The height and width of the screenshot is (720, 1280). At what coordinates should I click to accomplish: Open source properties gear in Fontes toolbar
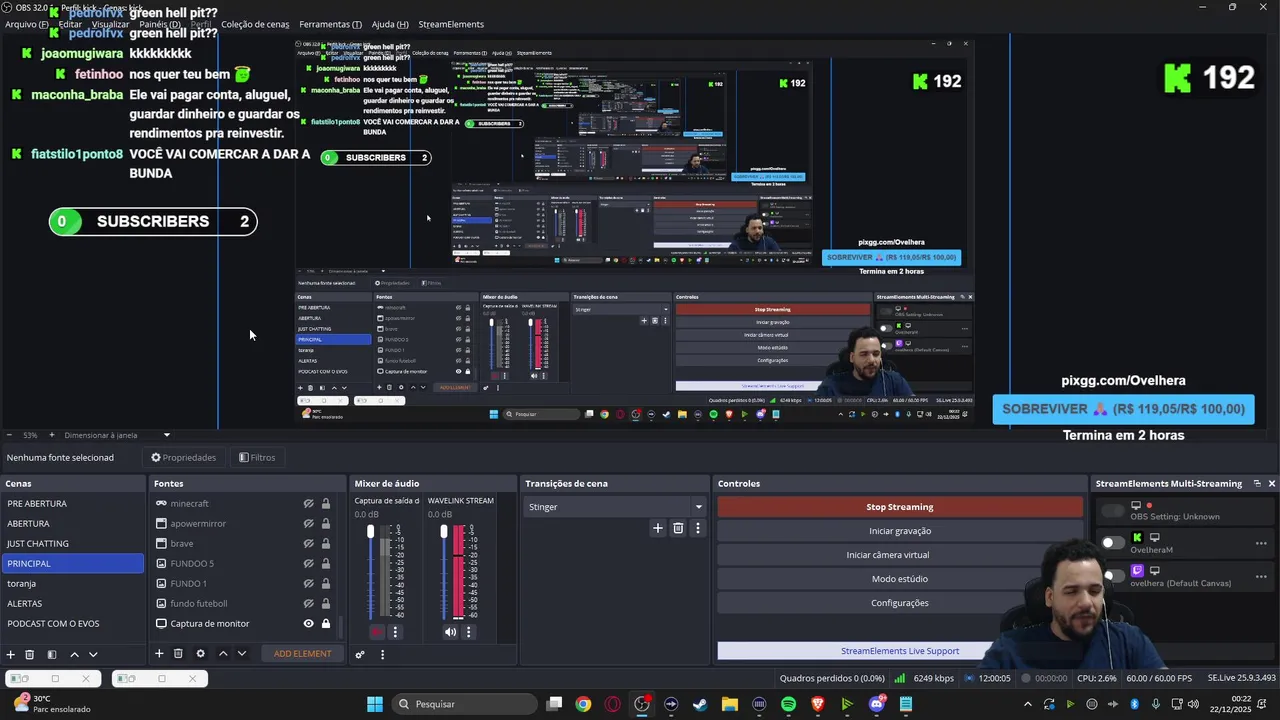(x=200, y=654)
